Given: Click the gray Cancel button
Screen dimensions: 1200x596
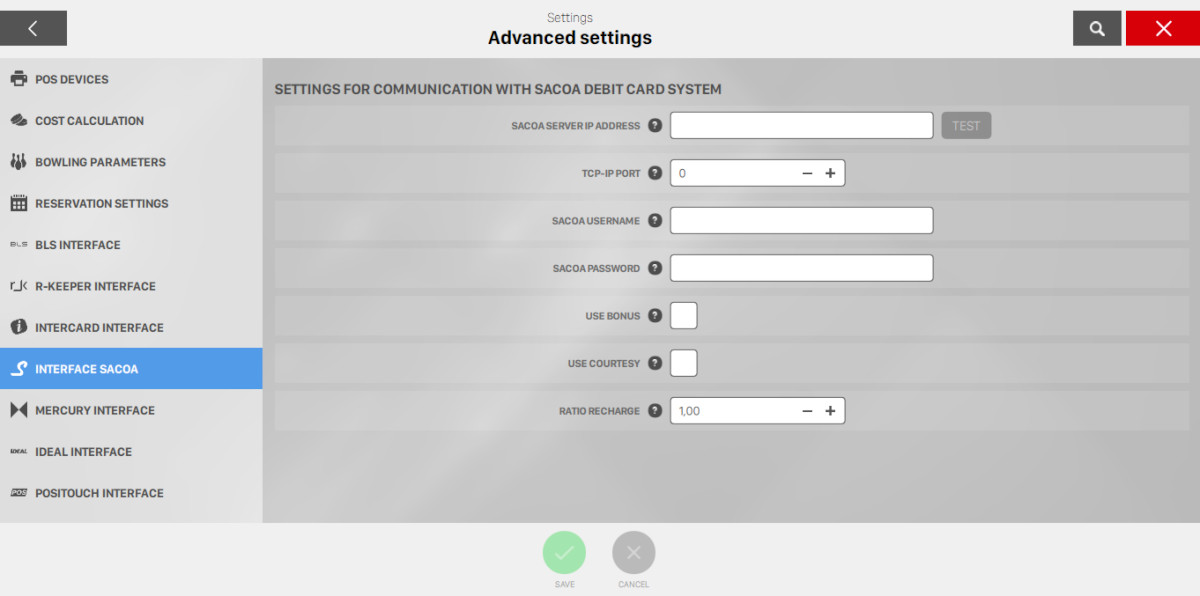Looking at the screenshot, I should (633, 552).
